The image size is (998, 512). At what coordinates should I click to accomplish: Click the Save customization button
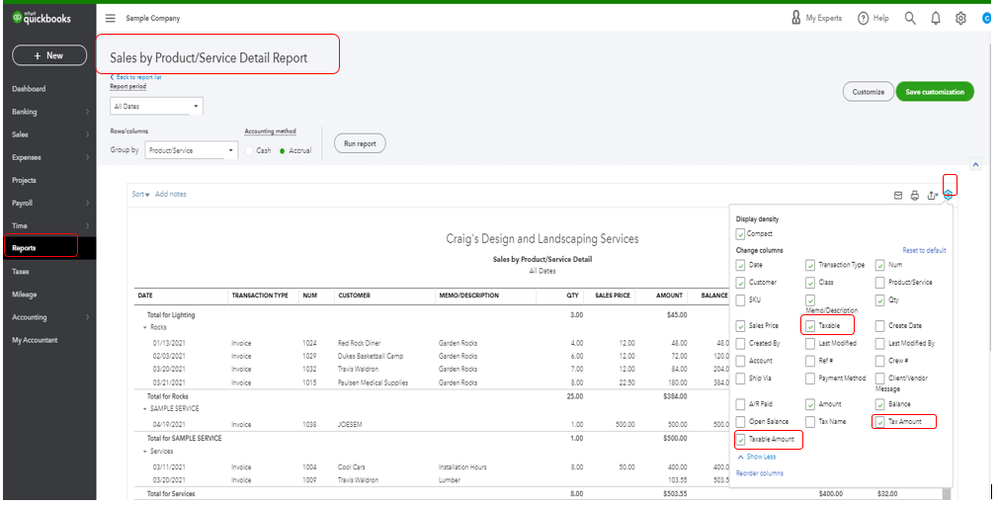point(934,92)
